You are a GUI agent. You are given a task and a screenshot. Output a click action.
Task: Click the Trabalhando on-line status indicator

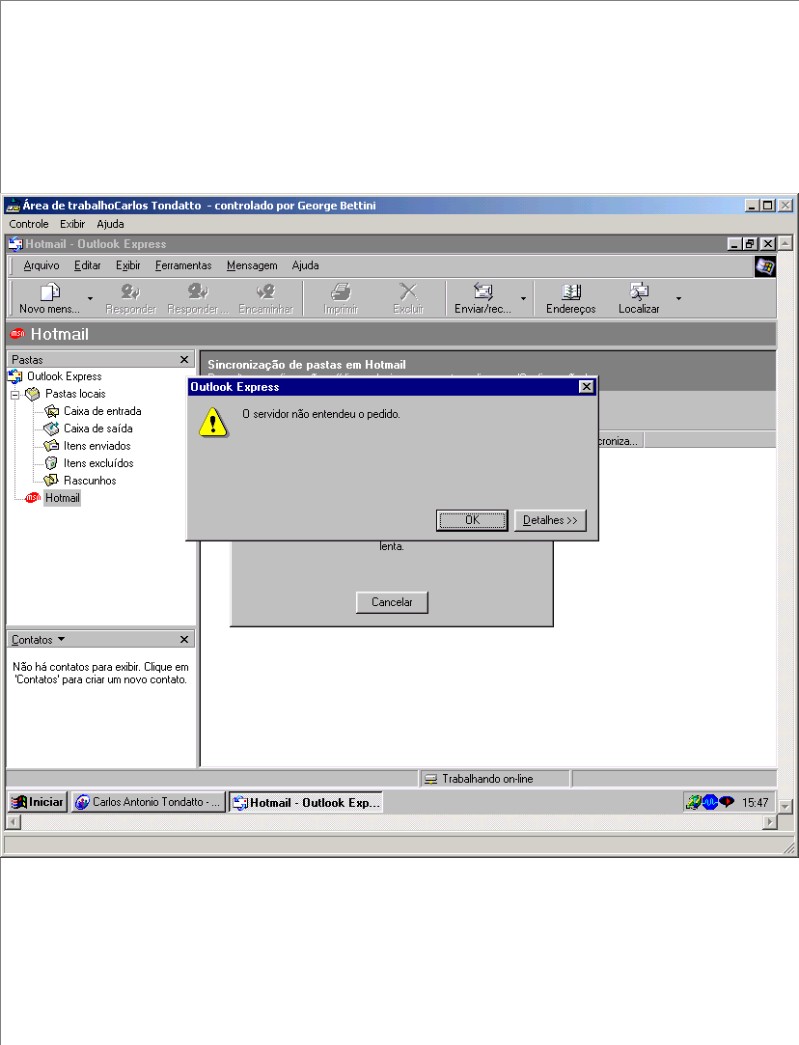tap(494, 778)
